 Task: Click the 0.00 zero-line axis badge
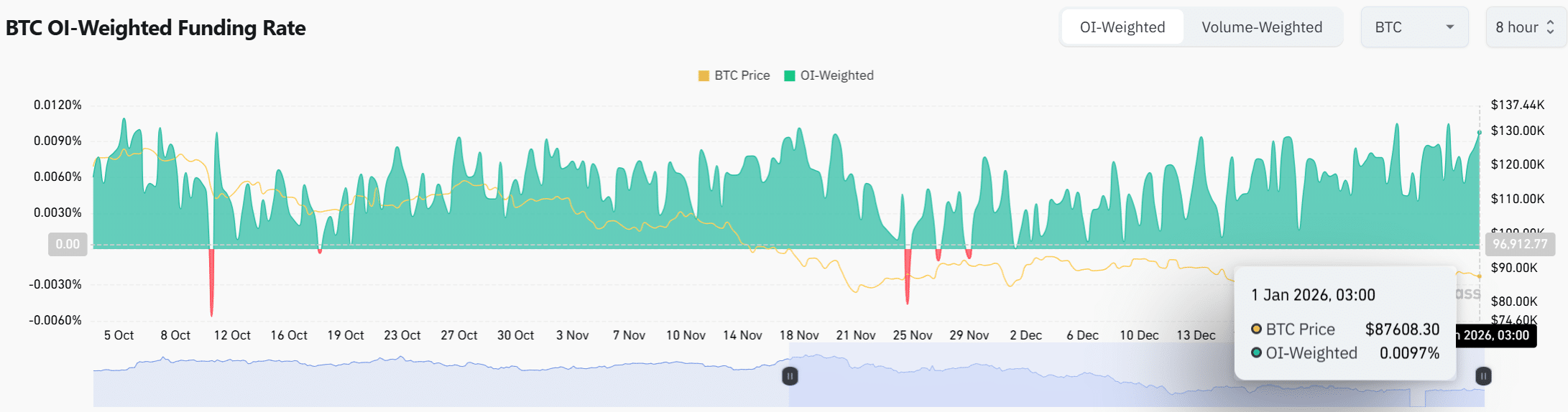68,244
